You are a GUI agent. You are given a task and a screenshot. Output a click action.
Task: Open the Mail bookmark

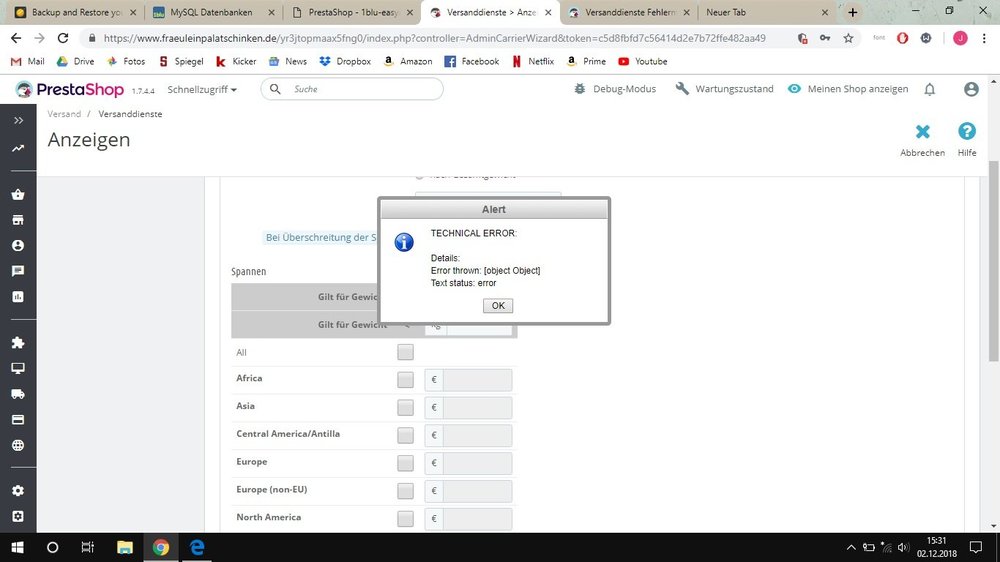click(x=28, y=61)
